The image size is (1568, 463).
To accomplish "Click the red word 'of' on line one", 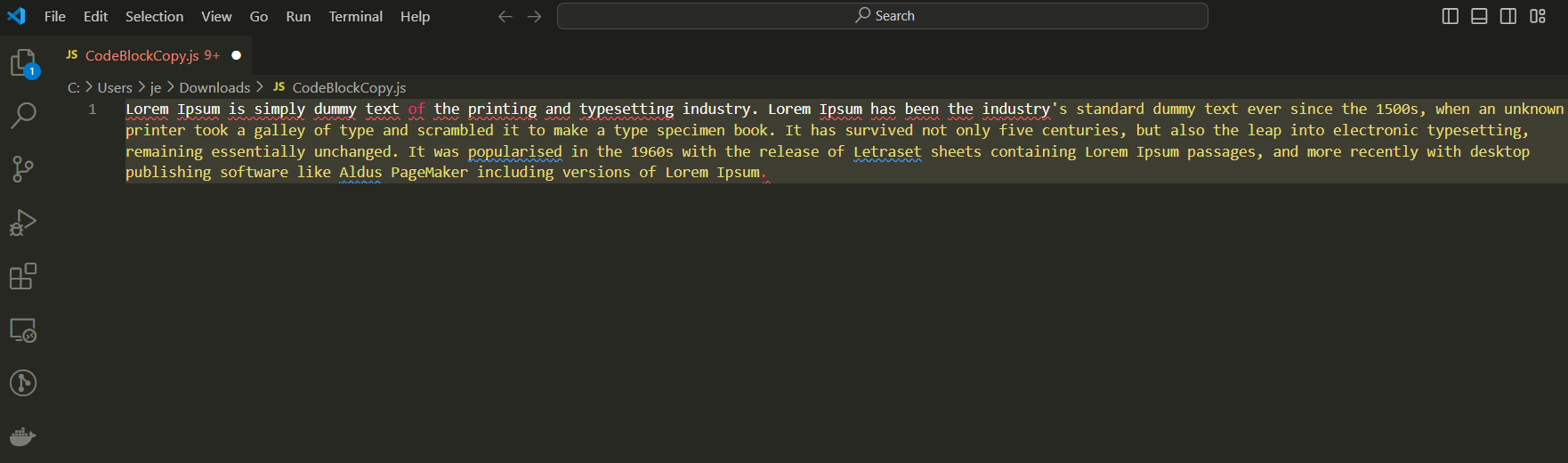I will click(x=416, y=109).
